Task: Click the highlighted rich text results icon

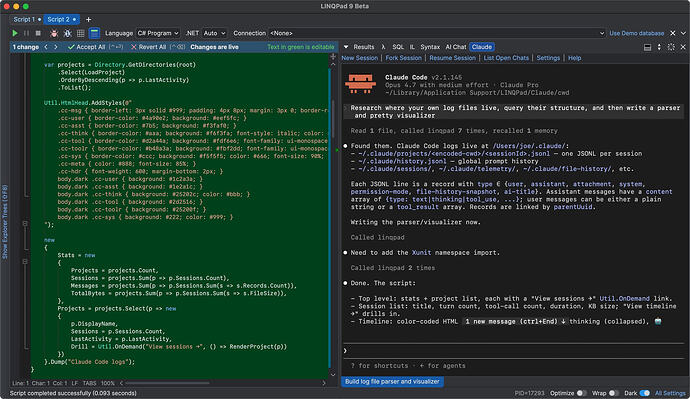Action: pos(94,33)
